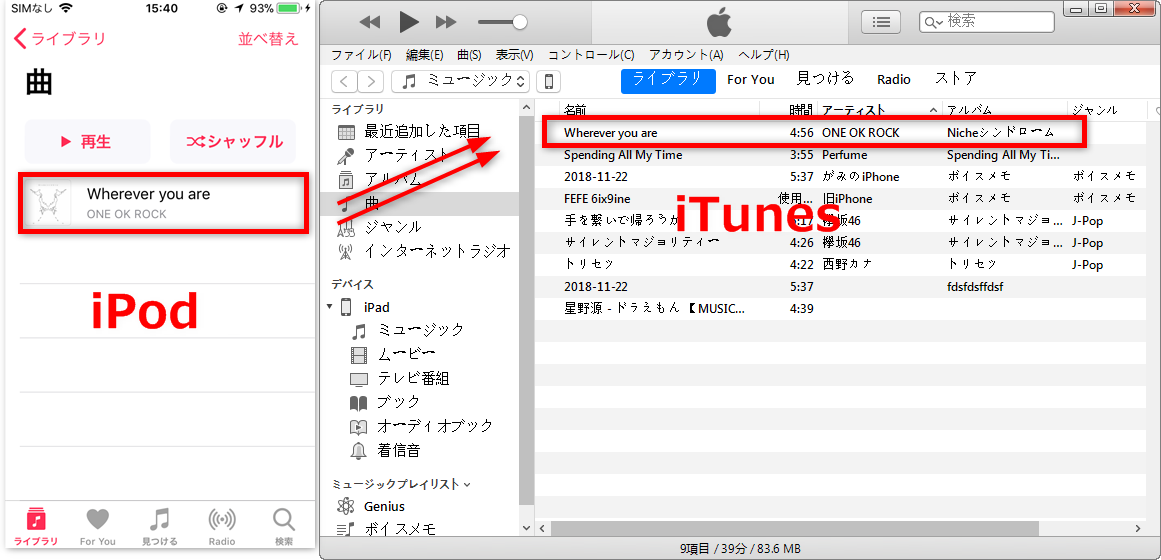This screenshot has width=1161, height=560.
Task: Click the play button in iTunes toolbar
Action: coord(408,22)
